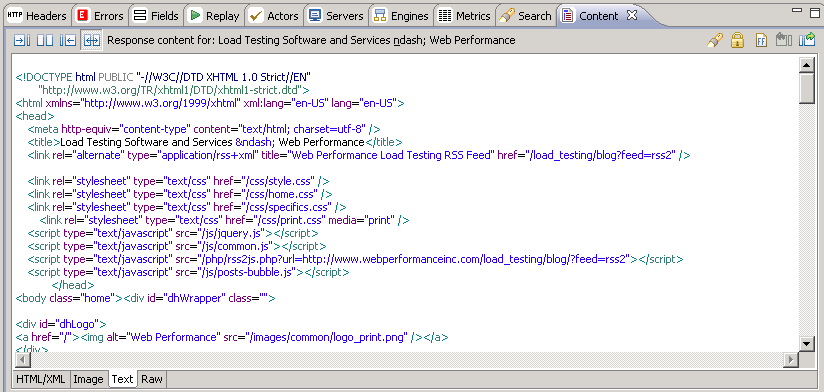Viewport: 824px width, 392px height.
Task: Click the network icon on Engines tab
Action: 379,16
